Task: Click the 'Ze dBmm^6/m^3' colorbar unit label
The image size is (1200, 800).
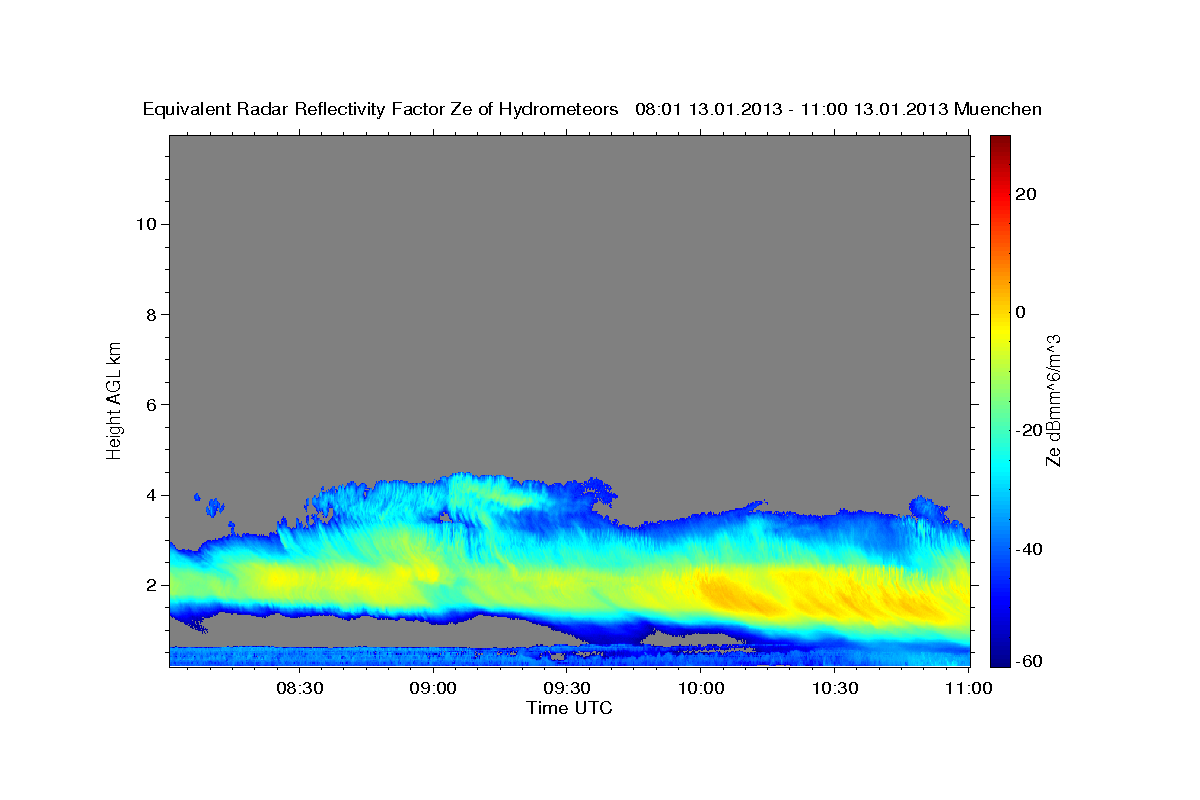Action: coord(1053,400)
